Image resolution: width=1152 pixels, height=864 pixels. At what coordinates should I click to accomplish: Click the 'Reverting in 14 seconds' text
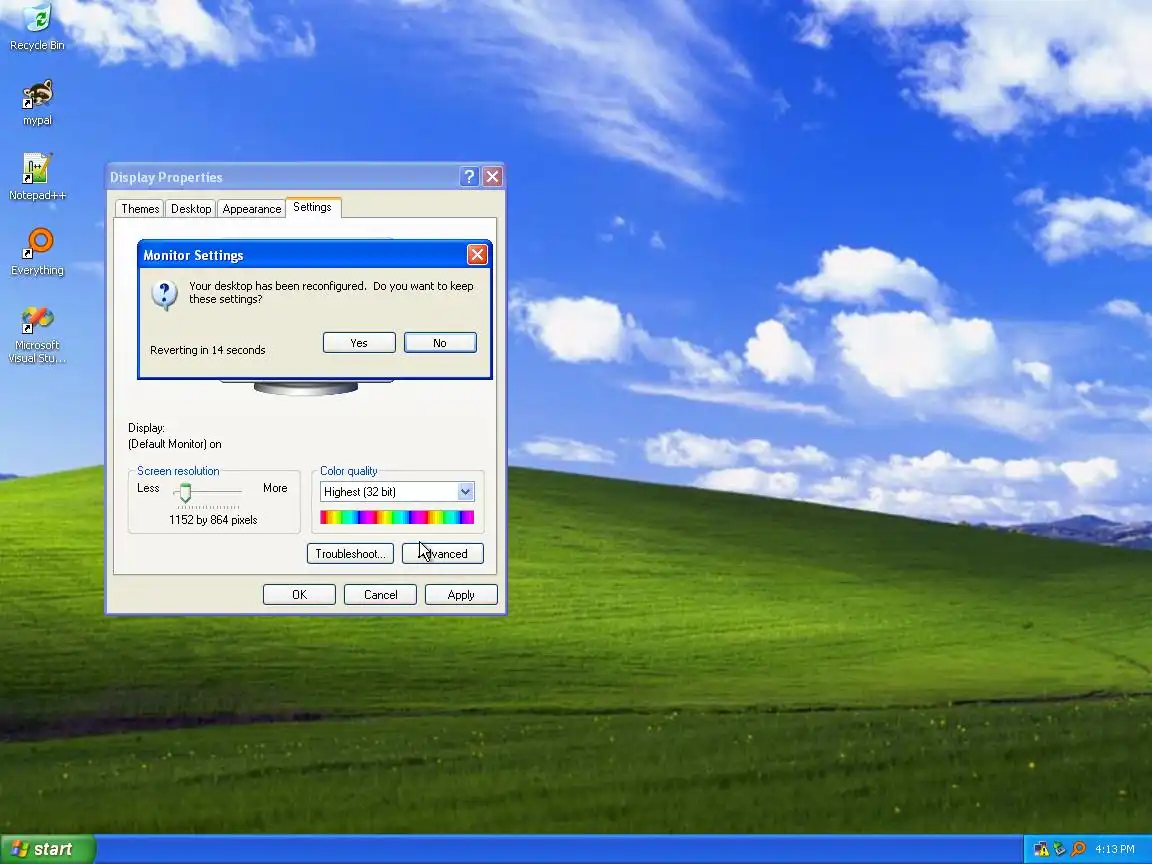coord(208,350)
